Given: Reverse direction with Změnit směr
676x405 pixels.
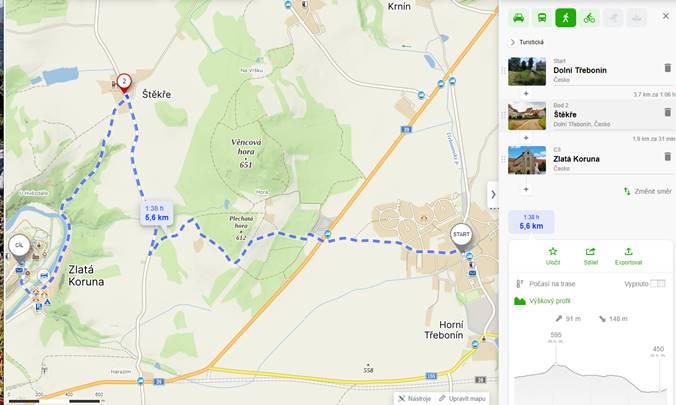Looking at the screenshot, I should 648,191.
